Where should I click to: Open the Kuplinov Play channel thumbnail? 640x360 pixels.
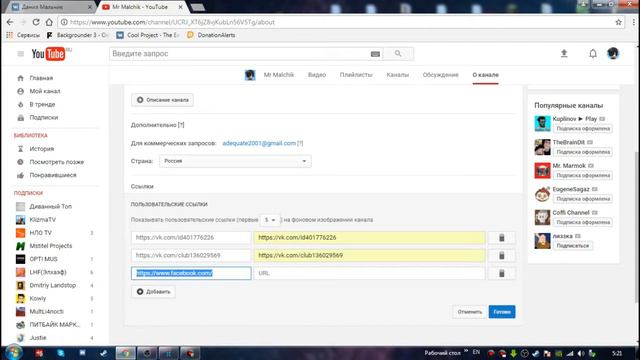(542, 123)
